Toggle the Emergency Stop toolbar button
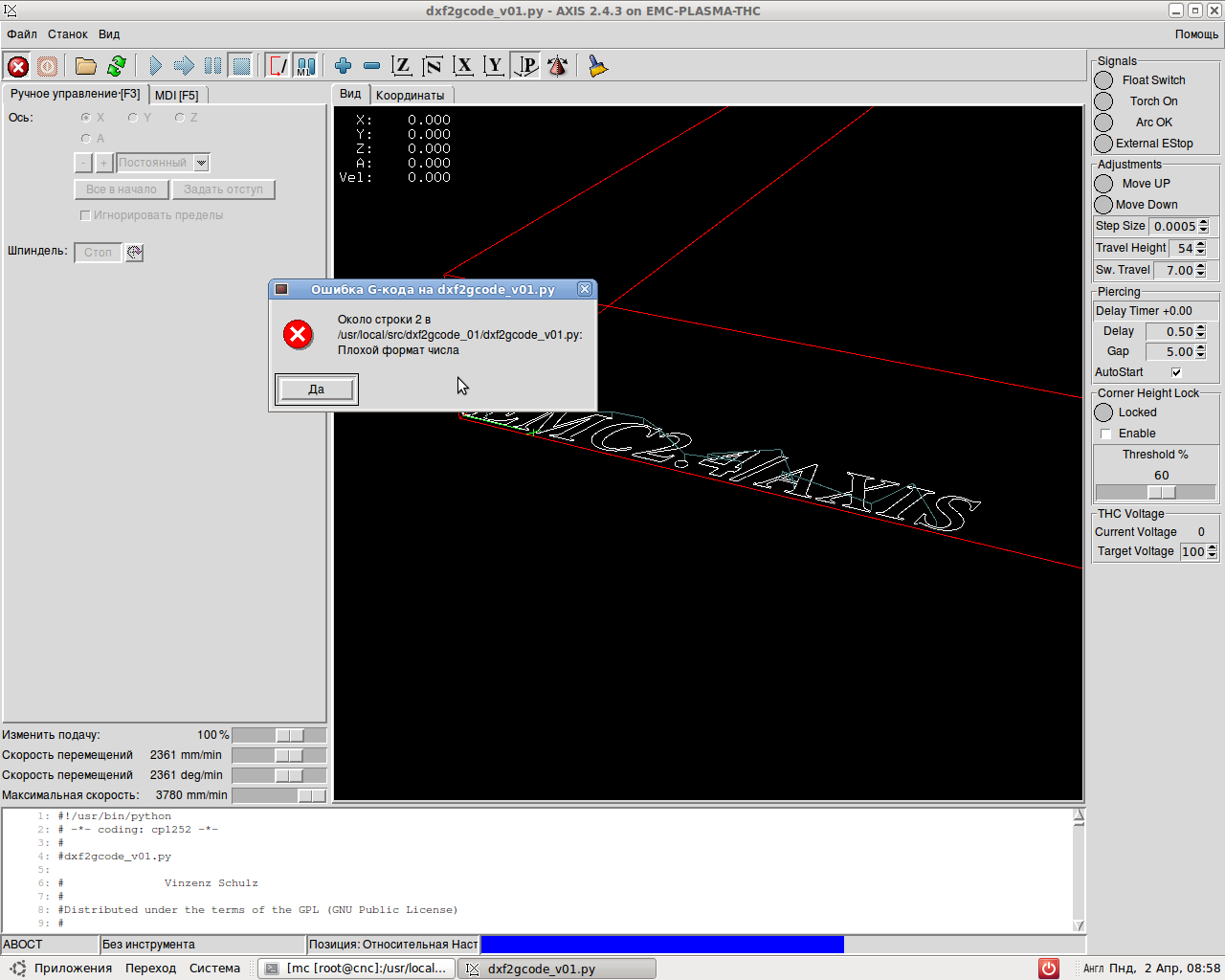 pos(18,66)
